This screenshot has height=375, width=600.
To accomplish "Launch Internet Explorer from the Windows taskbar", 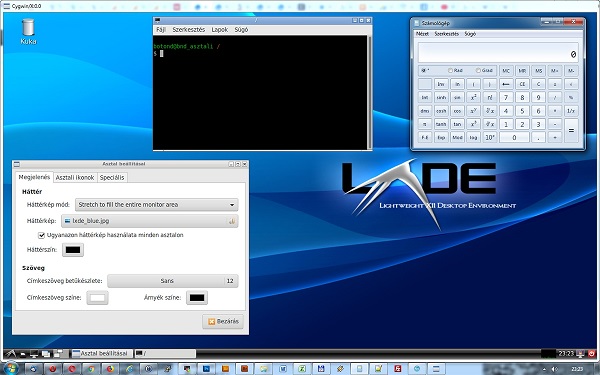I will pyautogui.click(x=129, y=369).
